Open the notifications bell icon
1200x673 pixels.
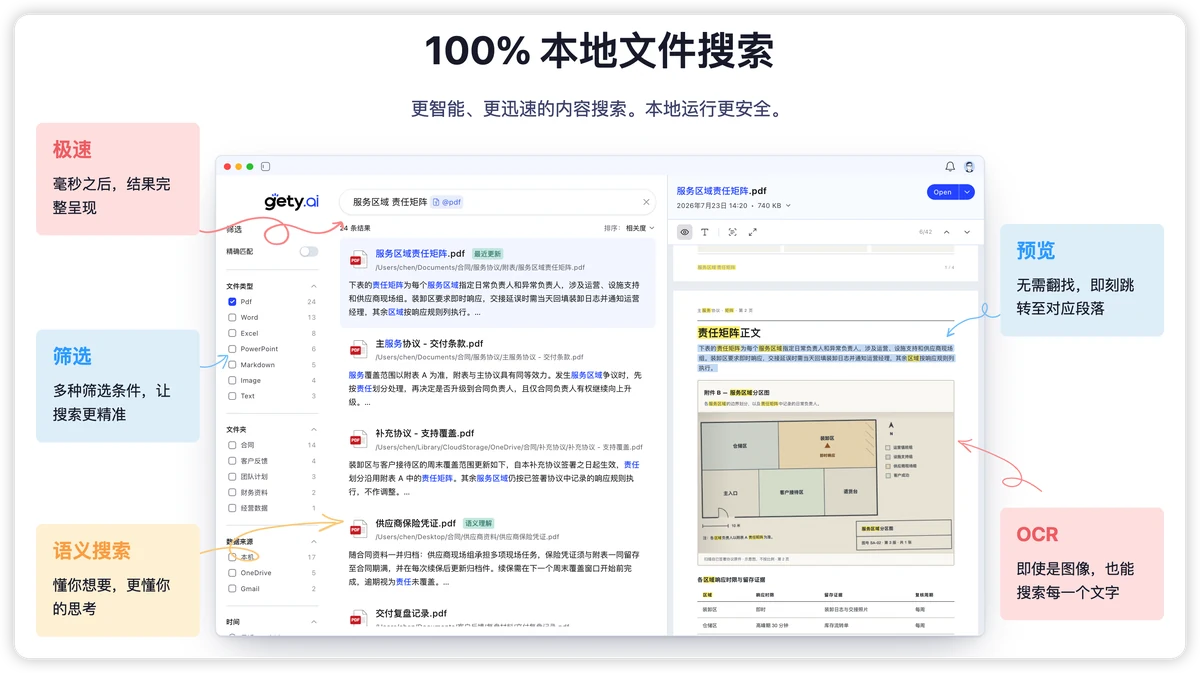(x=950, y=166)
